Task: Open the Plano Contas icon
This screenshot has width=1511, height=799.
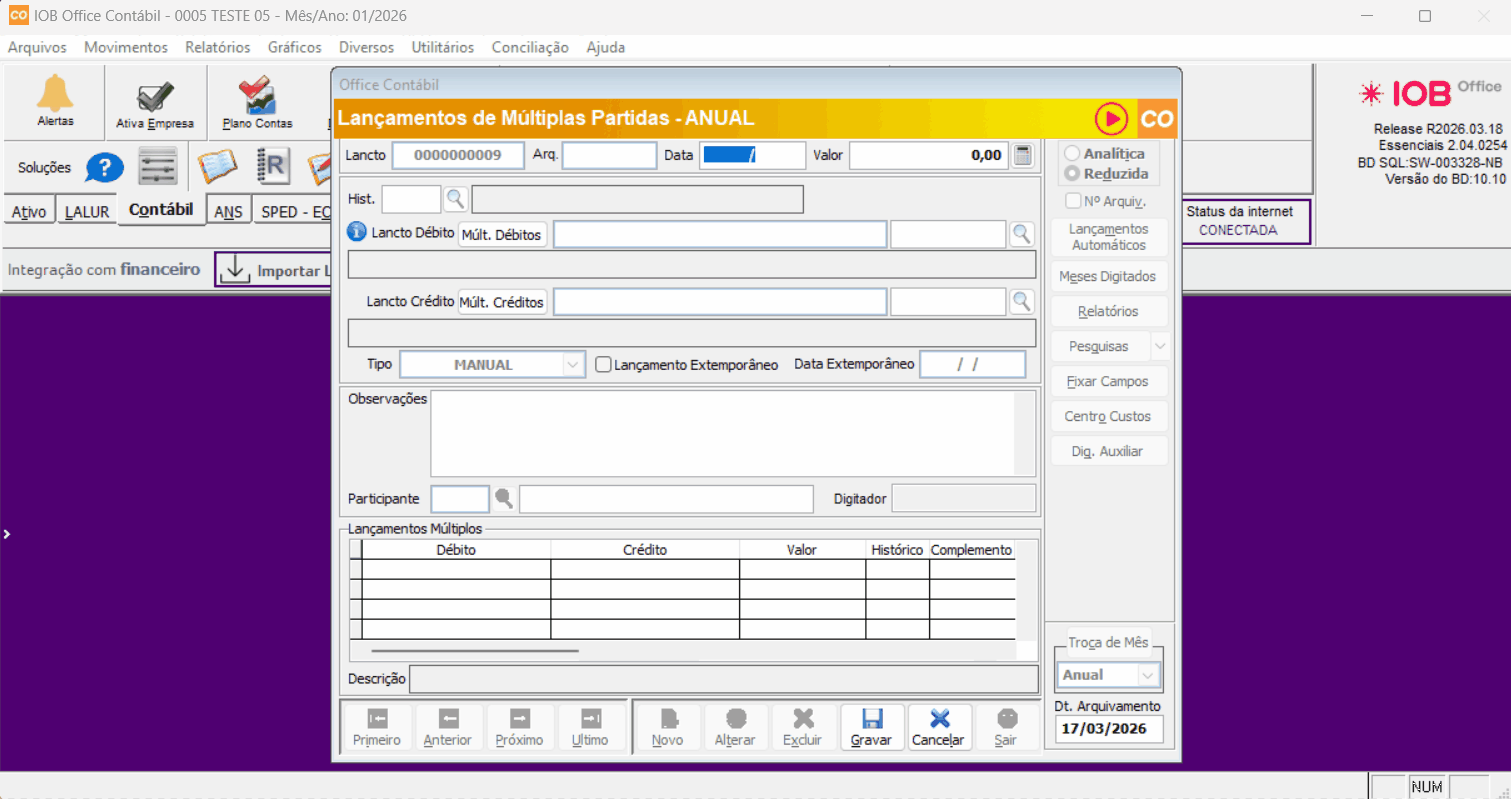Action: (257, 97)
